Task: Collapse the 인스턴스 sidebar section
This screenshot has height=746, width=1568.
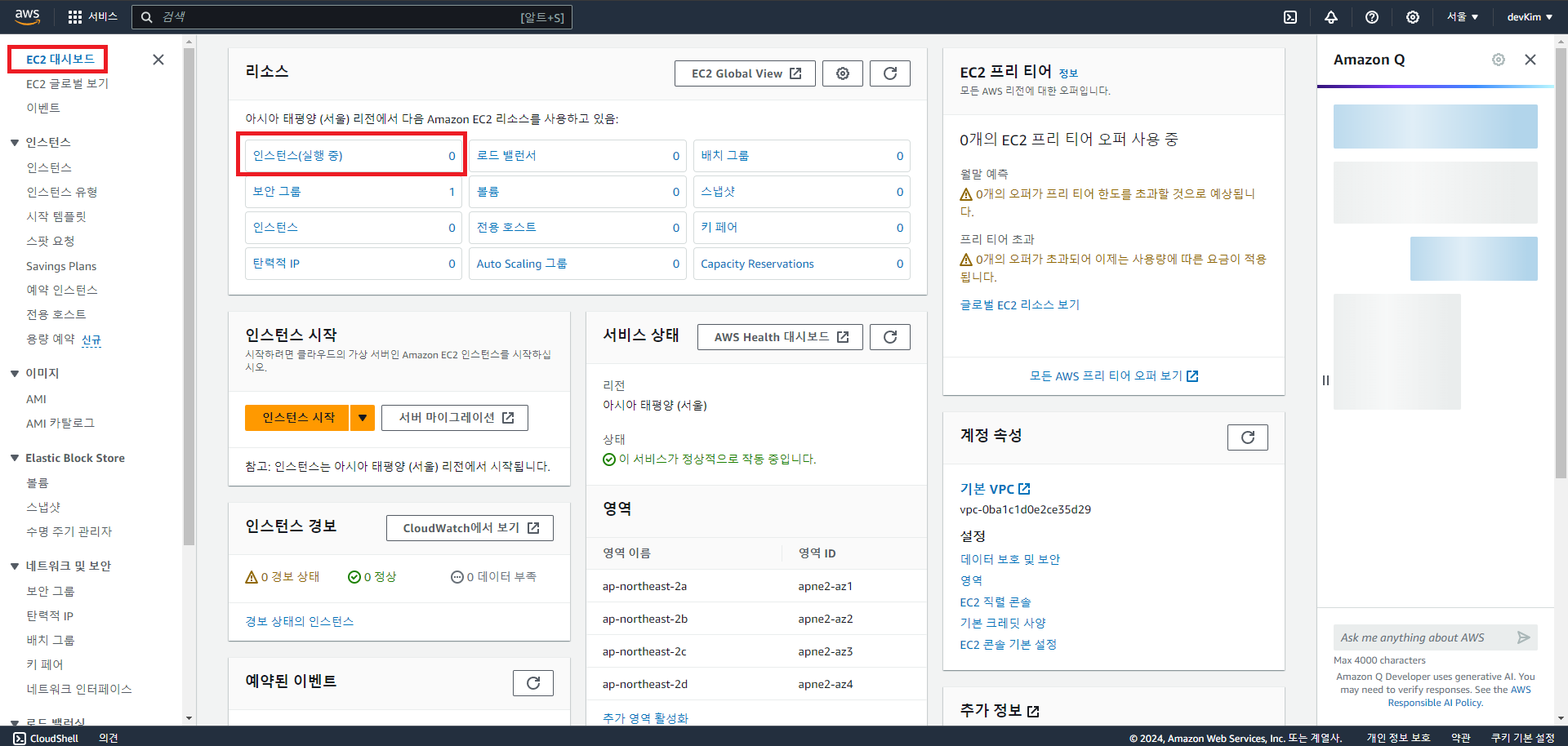Action: pyautogui.click(x=15, y=143)
